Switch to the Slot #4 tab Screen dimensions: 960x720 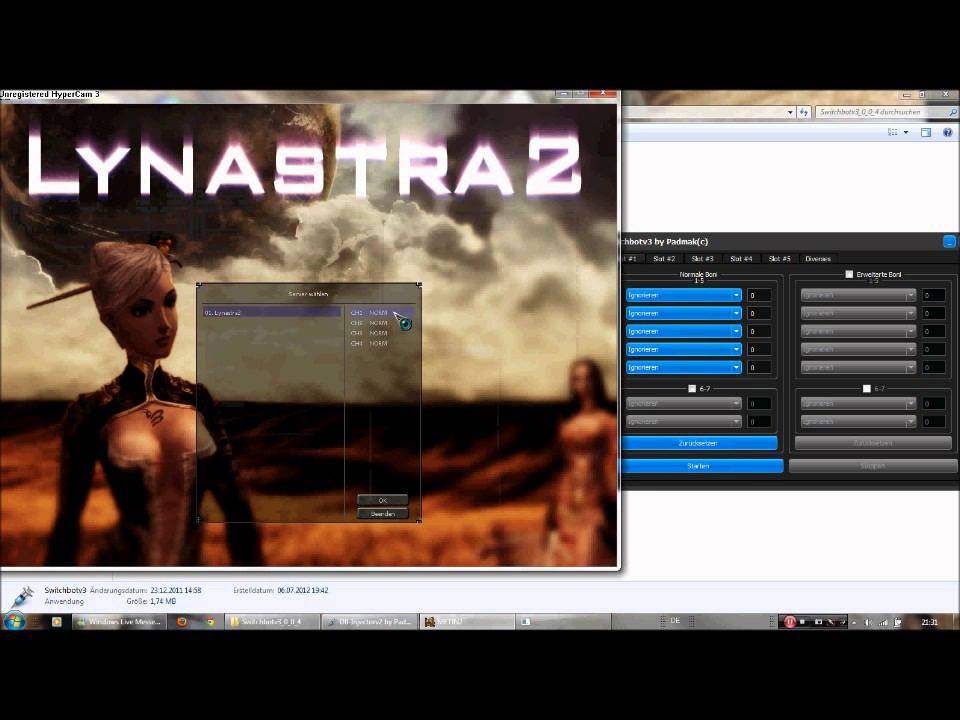point(741,259)
